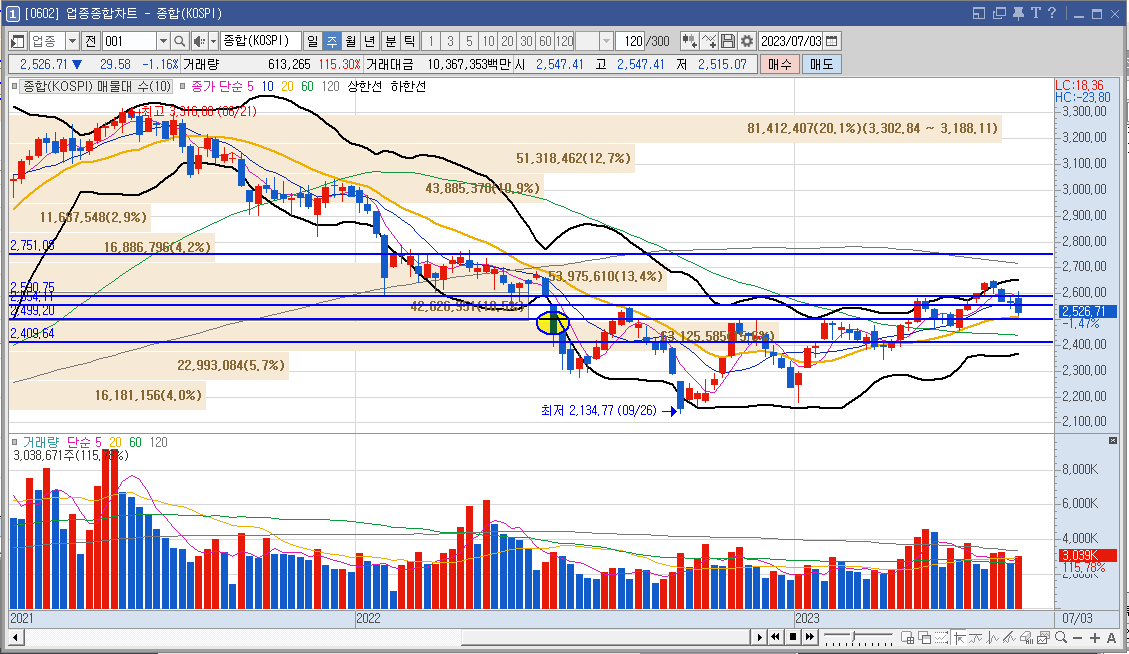This screenshot has height=654, width=1129.
Task: Click the 매수 buy button
Action: point(779,64)
